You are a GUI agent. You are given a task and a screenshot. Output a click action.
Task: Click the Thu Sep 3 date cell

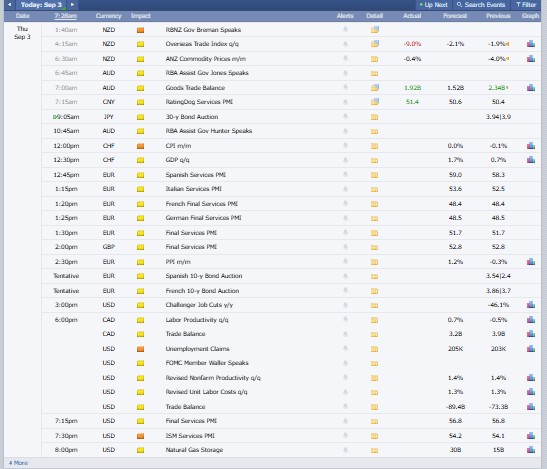point(22,33)
